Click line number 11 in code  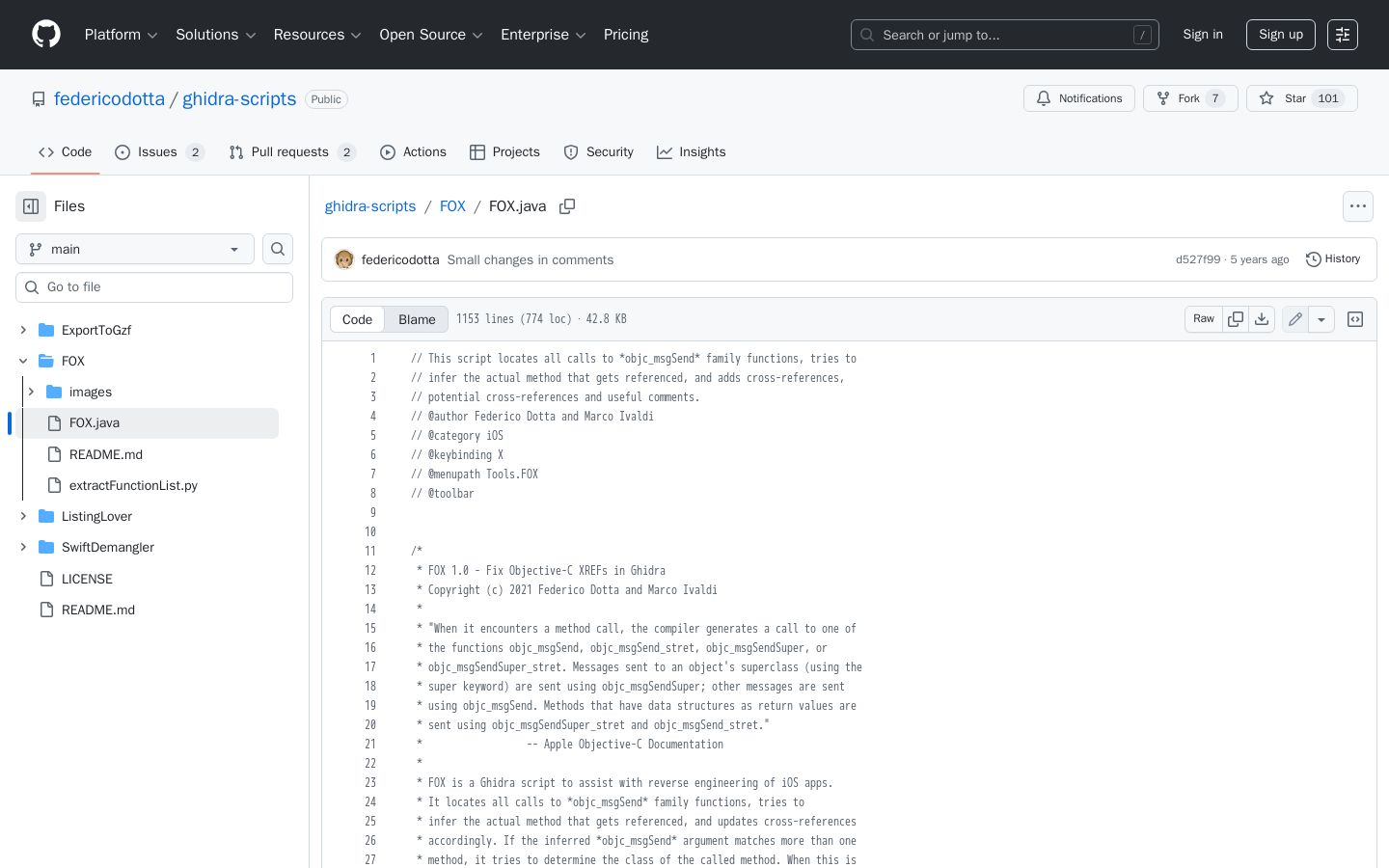370,551
